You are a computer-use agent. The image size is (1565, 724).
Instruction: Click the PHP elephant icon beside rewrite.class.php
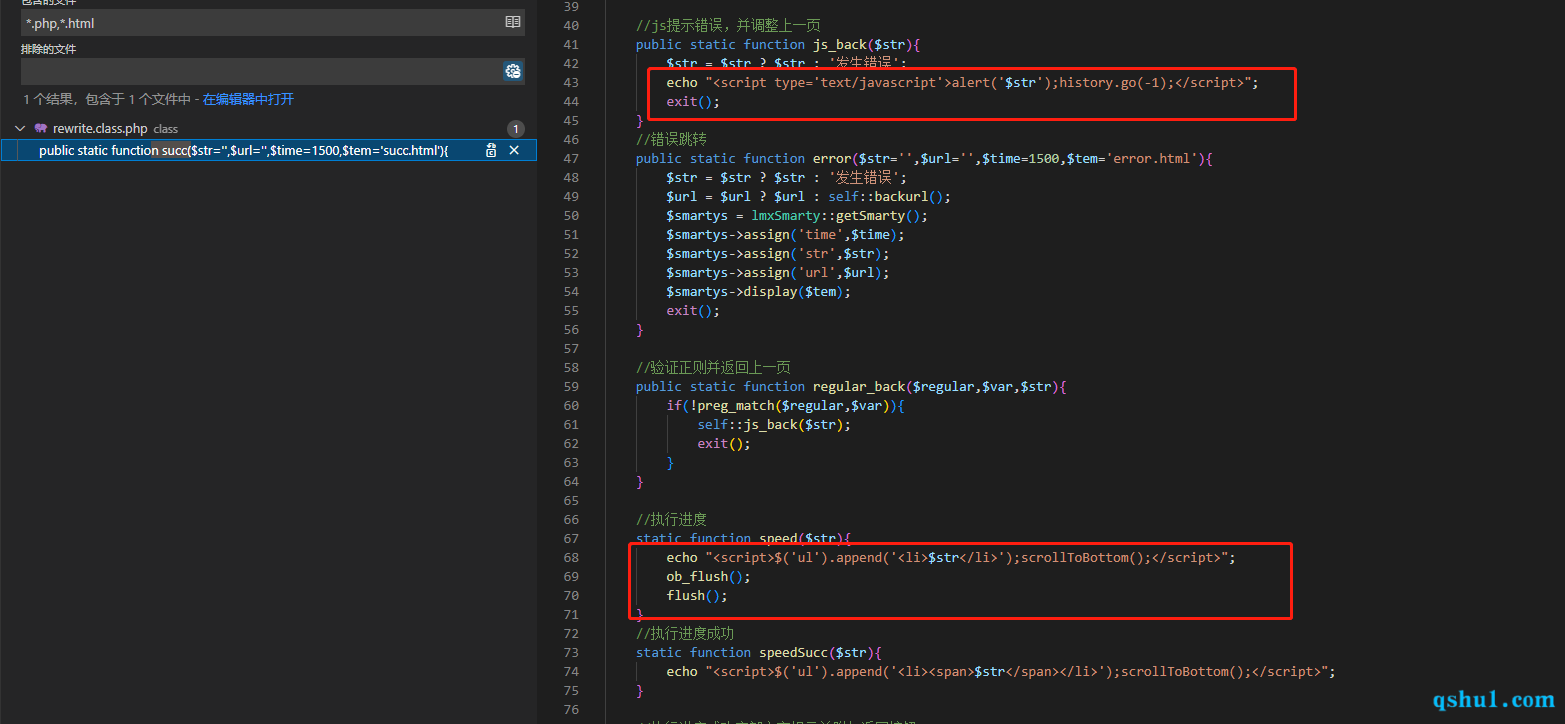pos(41,129)
